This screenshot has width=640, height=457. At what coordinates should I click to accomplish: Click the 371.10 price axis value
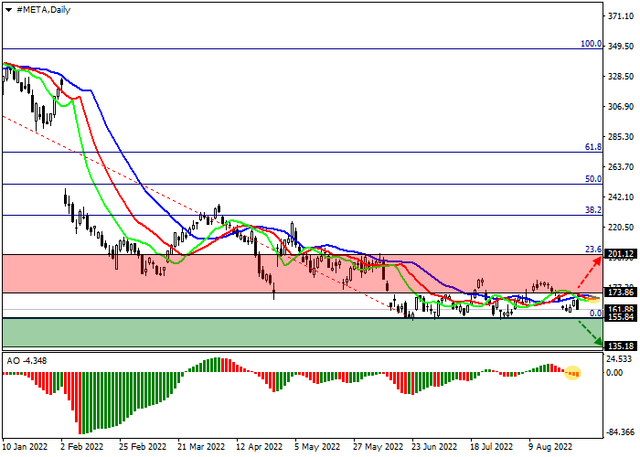click(x=620, y=16)
